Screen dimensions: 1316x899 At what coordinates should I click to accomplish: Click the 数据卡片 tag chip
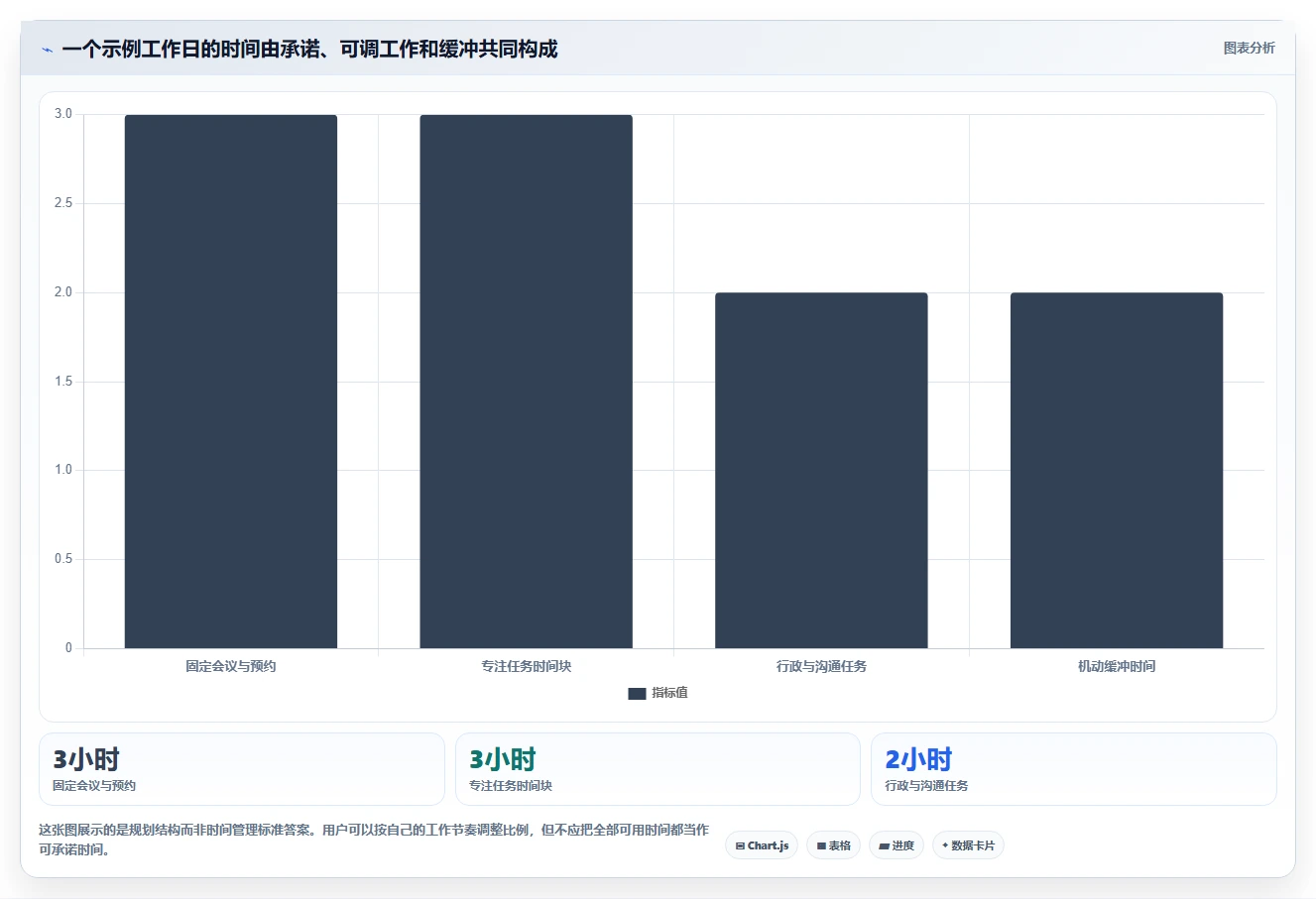point(968,845)
